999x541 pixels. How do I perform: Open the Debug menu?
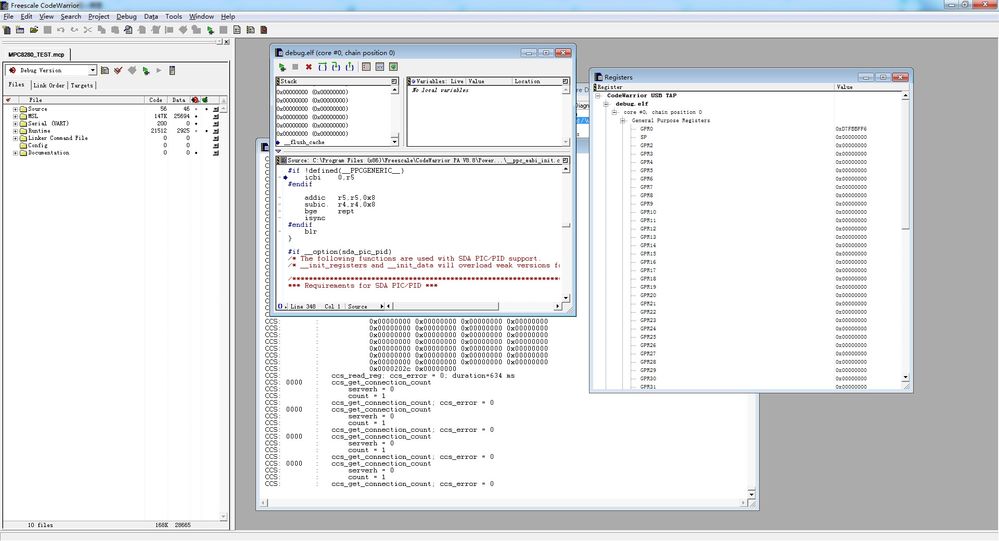126,17
